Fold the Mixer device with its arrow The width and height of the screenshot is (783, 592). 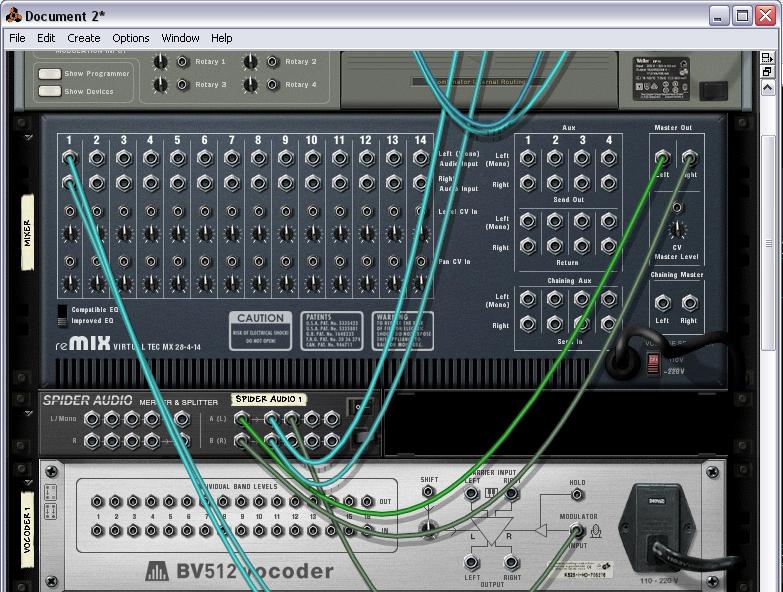(28, 137)
